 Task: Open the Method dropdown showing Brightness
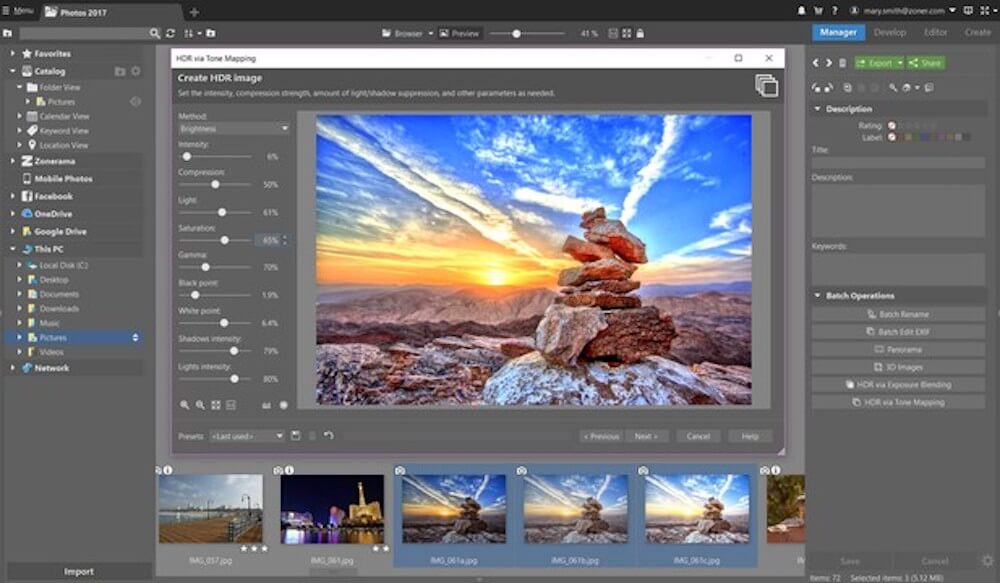234,129
